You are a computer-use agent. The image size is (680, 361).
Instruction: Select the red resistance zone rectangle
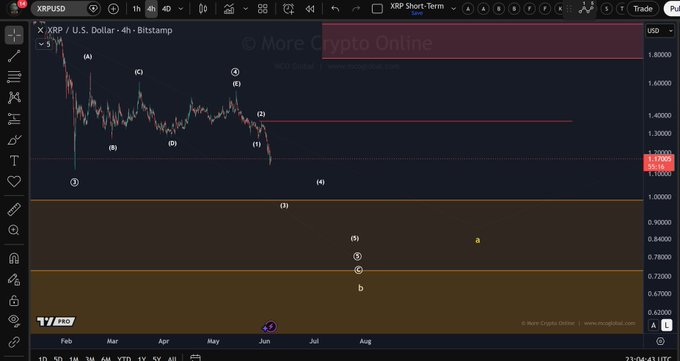pyautogui.click(x=482, y=41)
